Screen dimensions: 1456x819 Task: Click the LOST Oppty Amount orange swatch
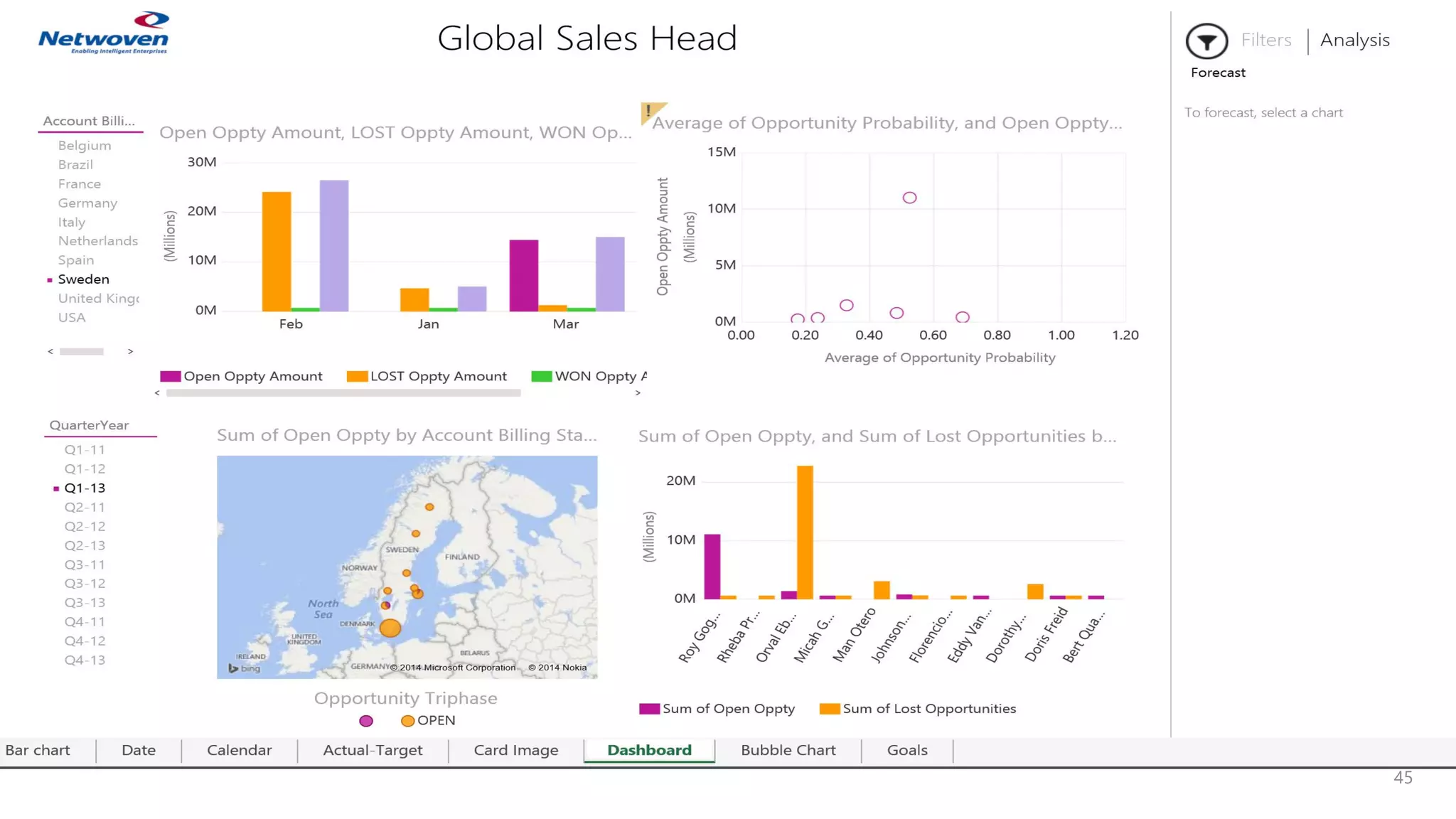tap(357, 377)
